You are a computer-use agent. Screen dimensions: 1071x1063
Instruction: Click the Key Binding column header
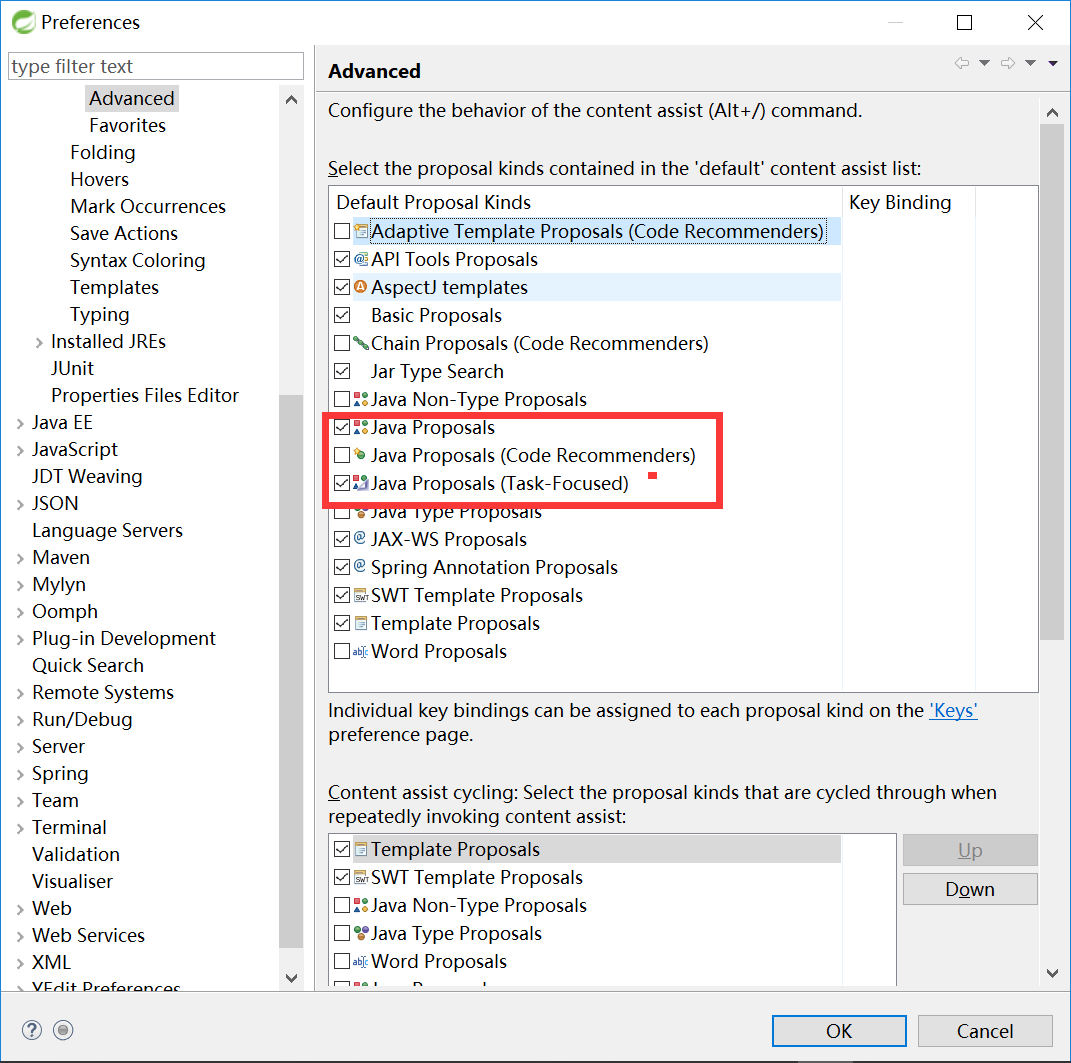coord(908,202)
